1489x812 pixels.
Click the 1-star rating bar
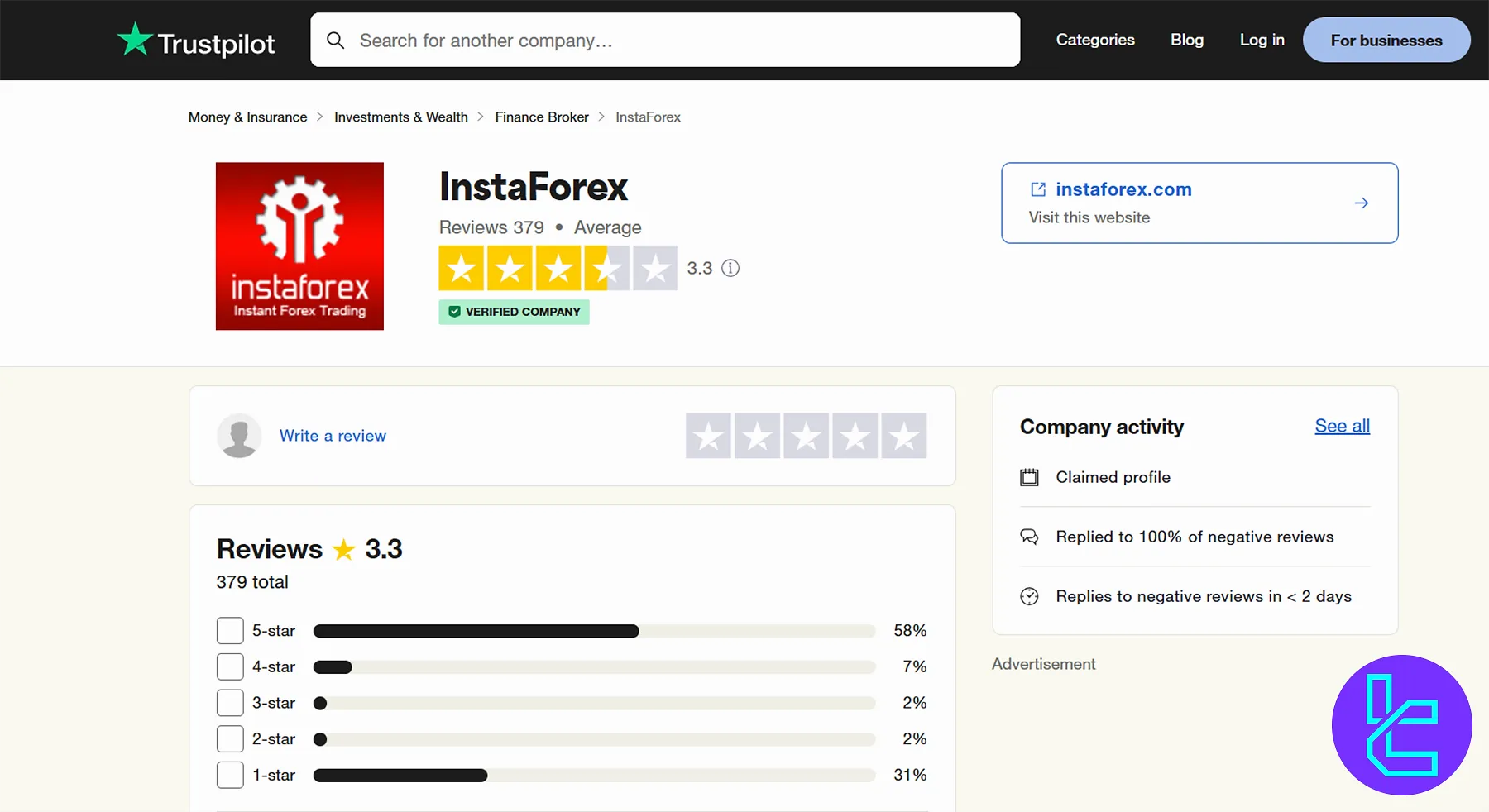[x=594, y=775]
